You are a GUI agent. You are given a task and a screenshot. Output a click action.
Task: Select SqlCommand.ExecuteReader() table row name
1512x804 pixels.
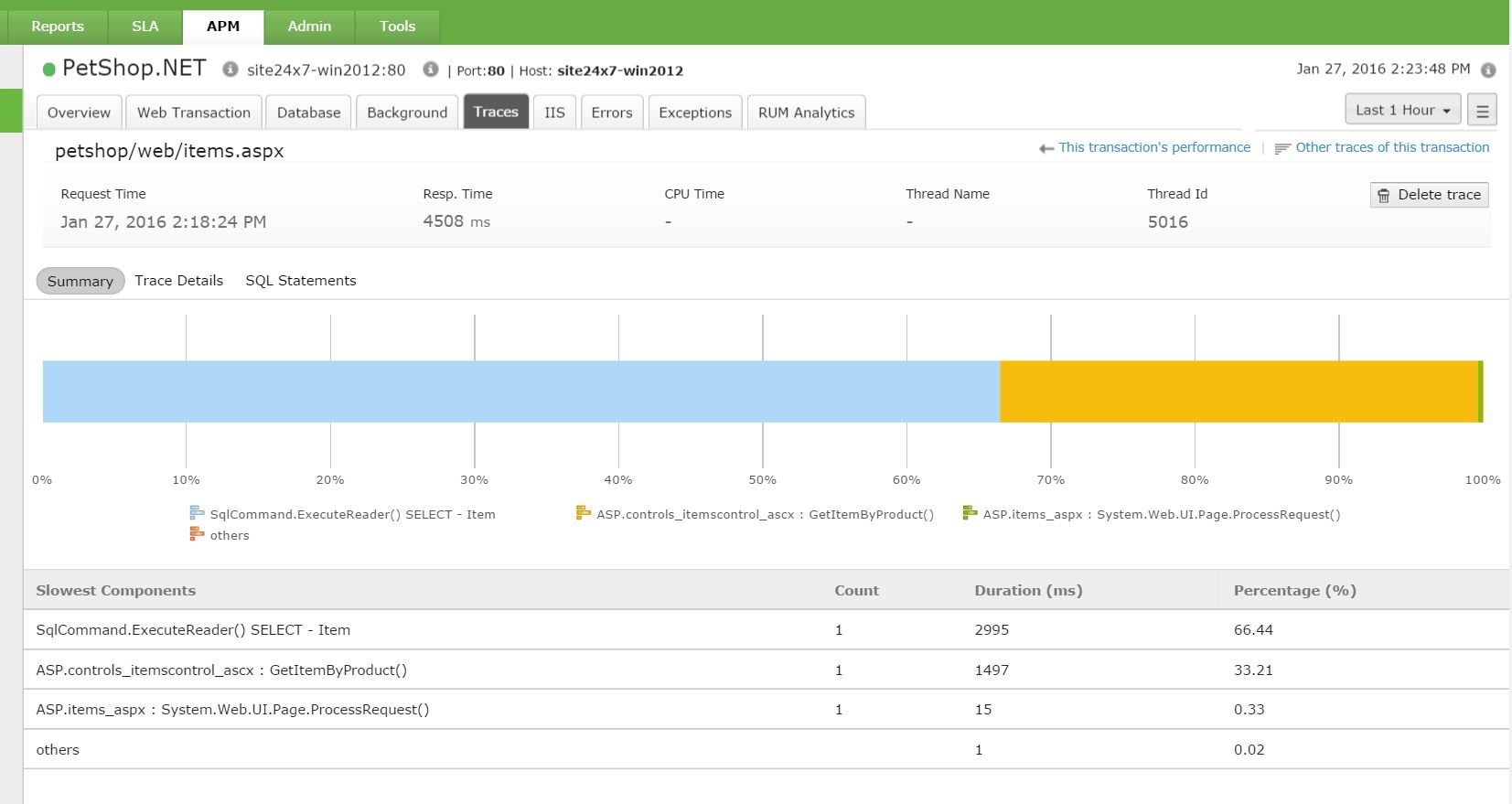click(193, 630)
